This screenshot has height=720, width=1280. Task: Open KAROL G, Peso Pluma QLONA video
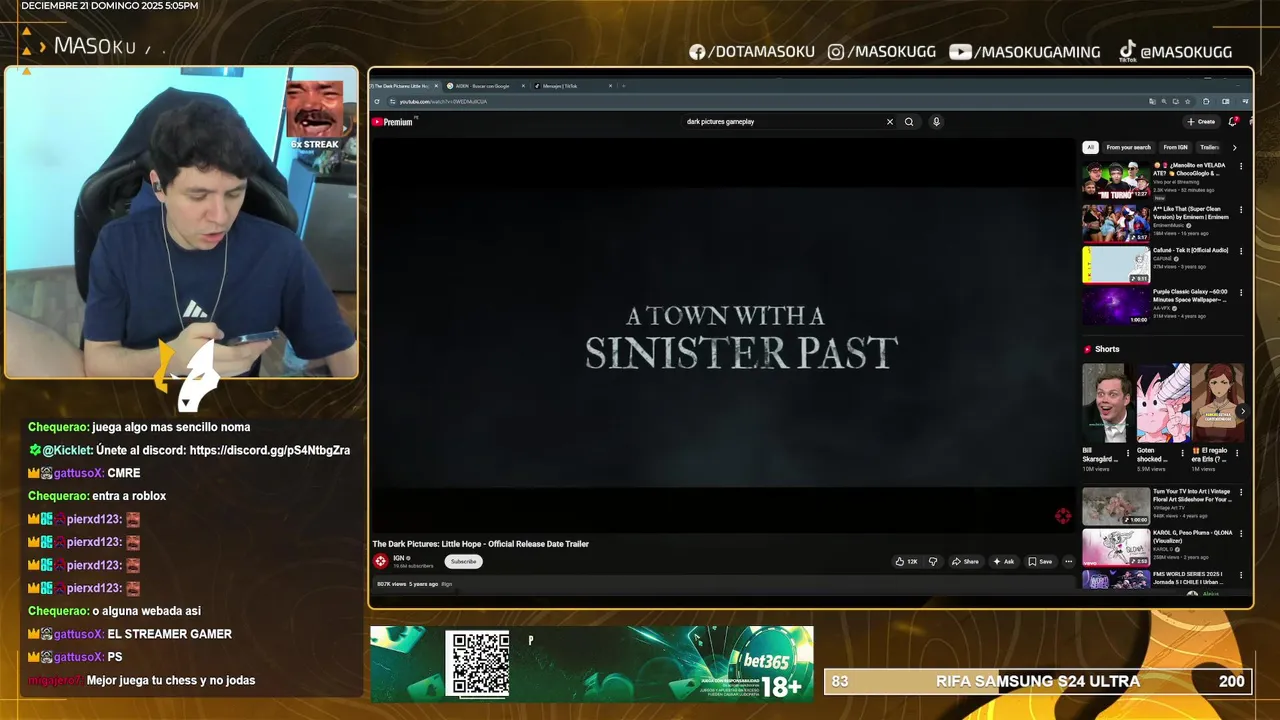(x=1115, y=548)
